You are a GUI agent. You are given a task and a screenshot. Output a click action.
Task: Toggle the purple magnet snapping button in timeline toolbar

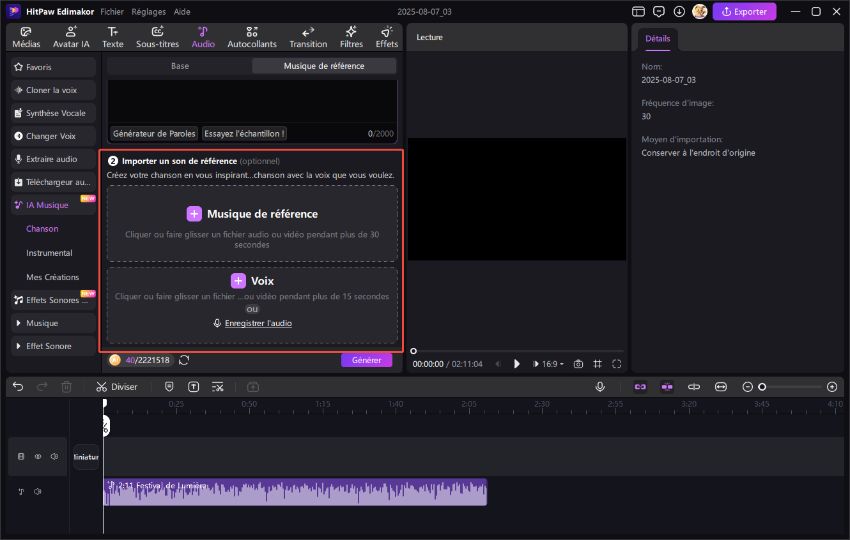point(667,387)
